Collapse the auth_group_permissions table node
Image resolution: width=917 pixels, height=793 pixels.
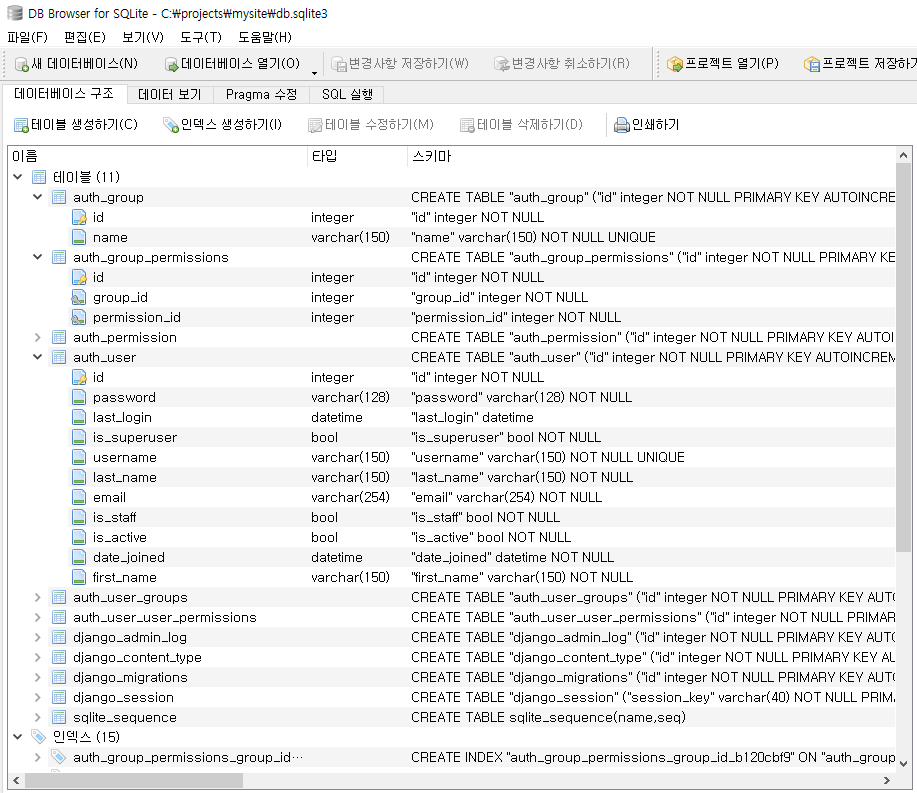[37, 257]
